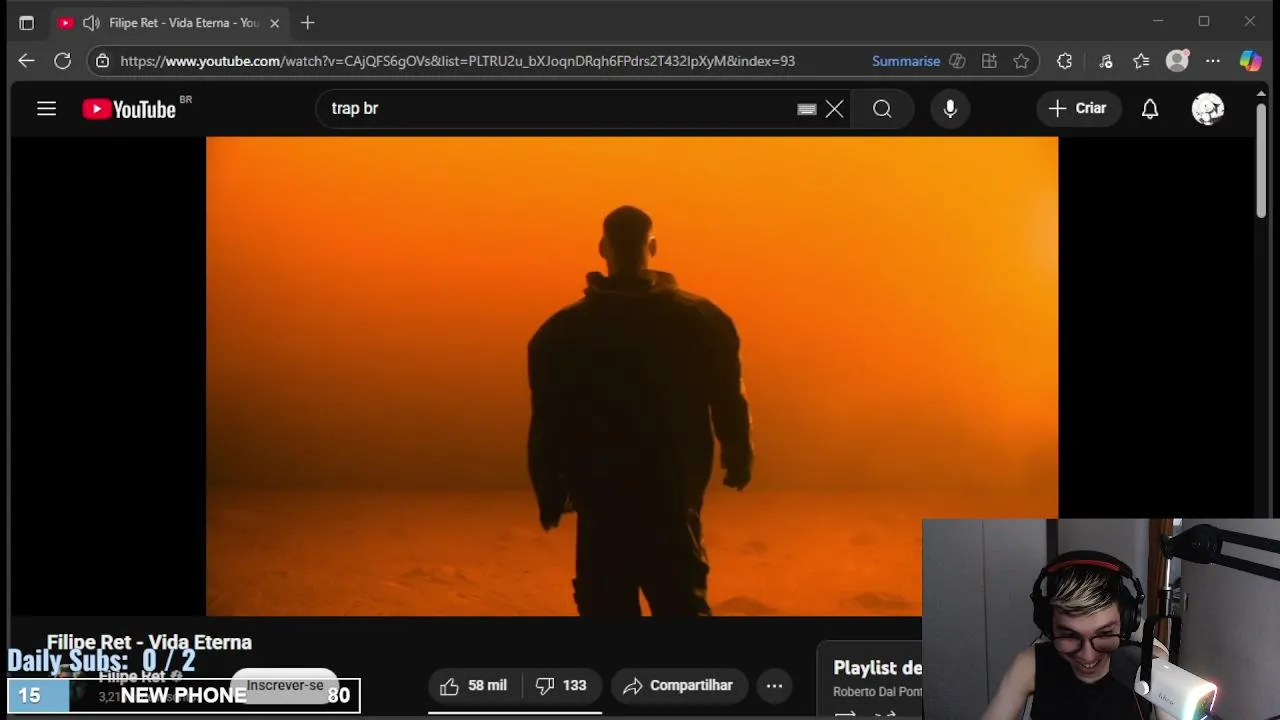
Task: Add this page to favorites star
Action: click(1021, 61)
